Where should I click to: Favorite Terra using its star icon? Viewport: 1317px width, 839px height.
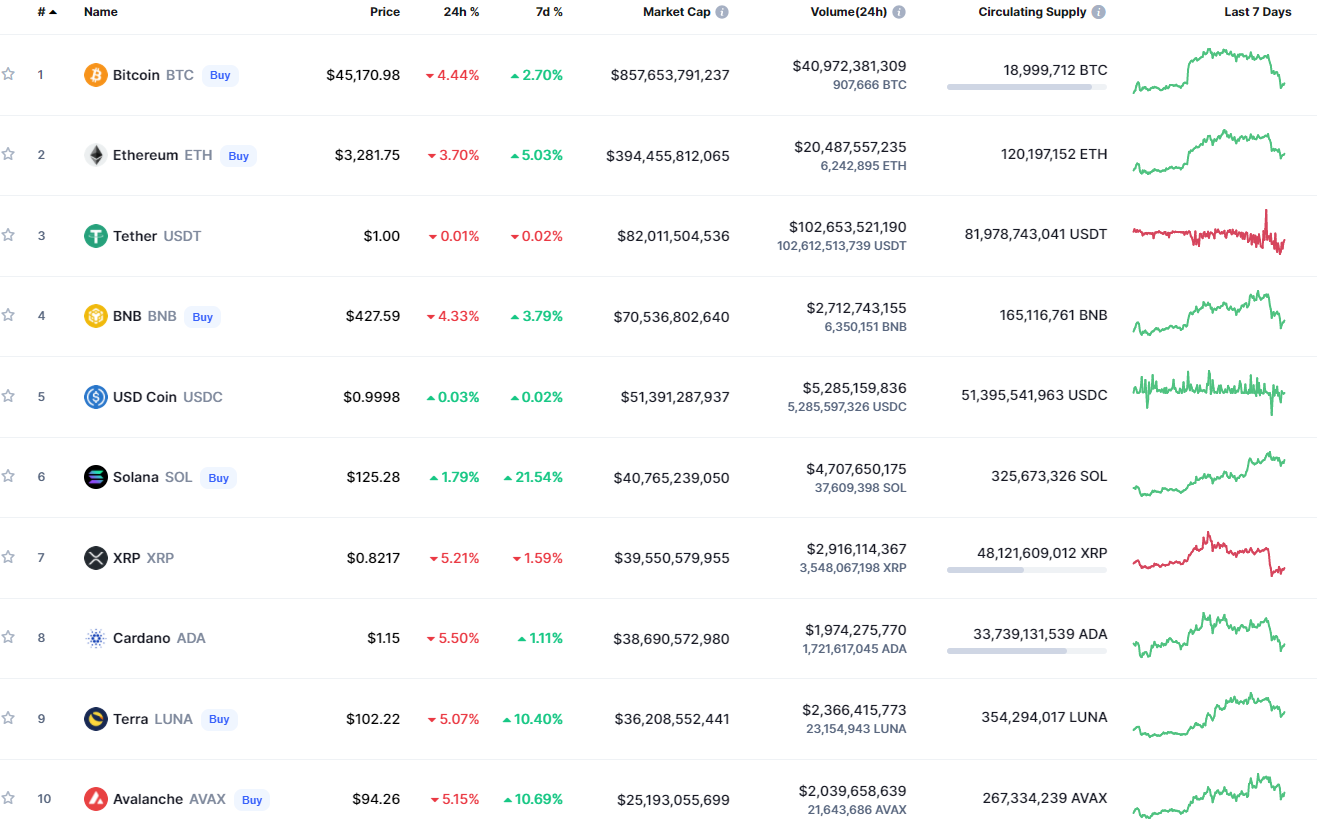[x=9, y=718]
